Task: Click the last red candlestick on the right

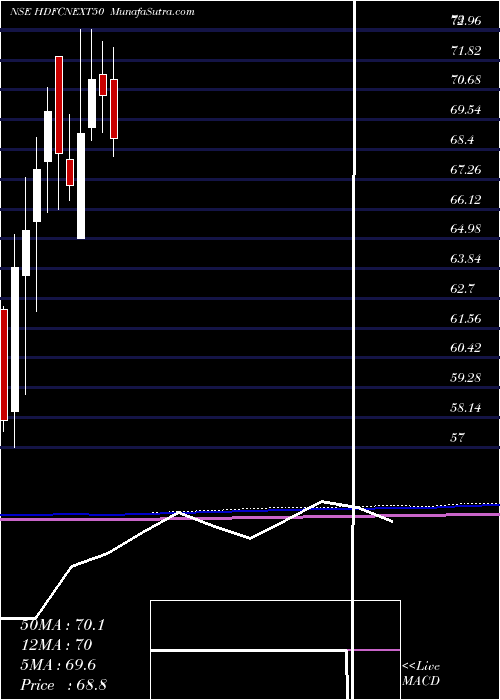Action: [114, 109]
